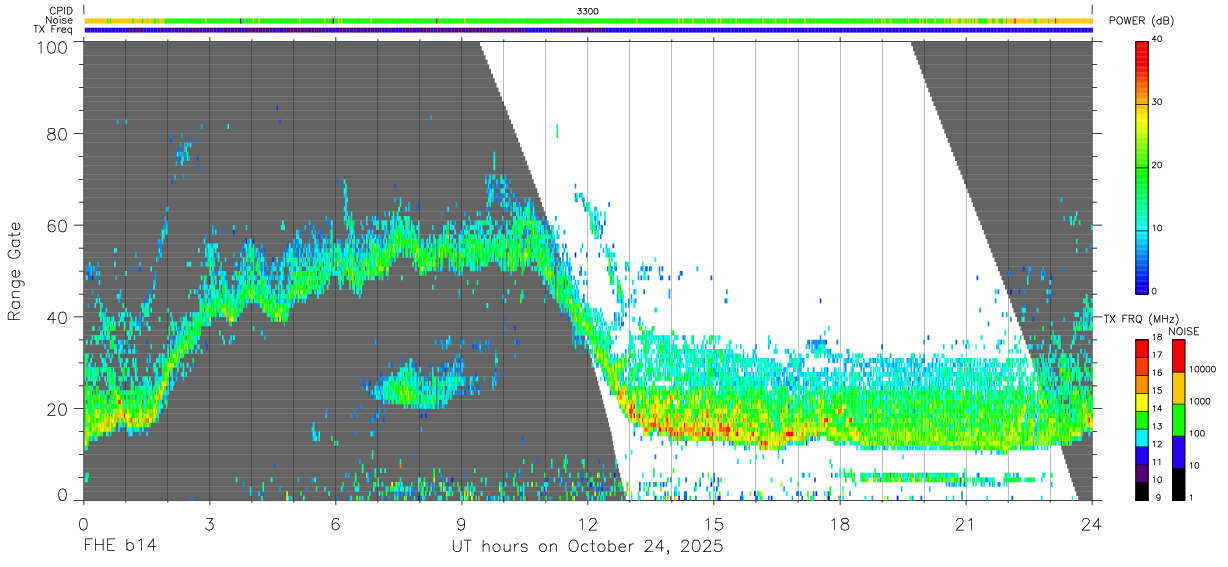Viewport: 1228px width, 567px height.
Task: Click the "Range Gate" y-axis title
Action: (x=15, y=271)
